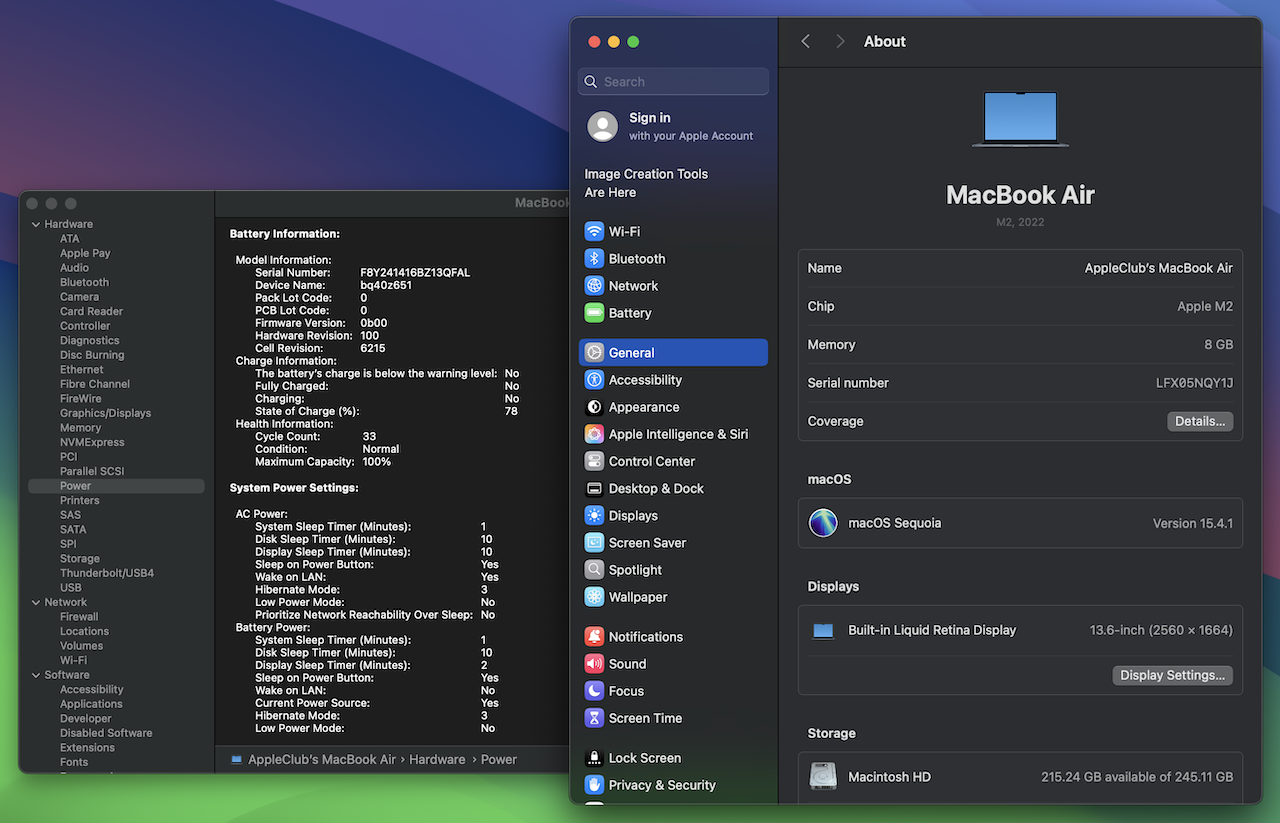1280x823 pixels.
Task: Select USB in the Hardware tree
Action: [70, 588]
